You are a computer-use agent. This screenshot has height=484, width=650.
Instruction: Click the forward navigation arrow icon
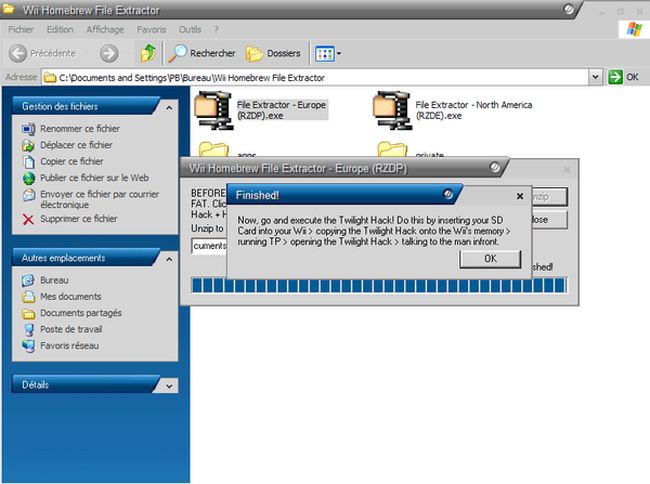pyautogui.click(x=109, y=53)
